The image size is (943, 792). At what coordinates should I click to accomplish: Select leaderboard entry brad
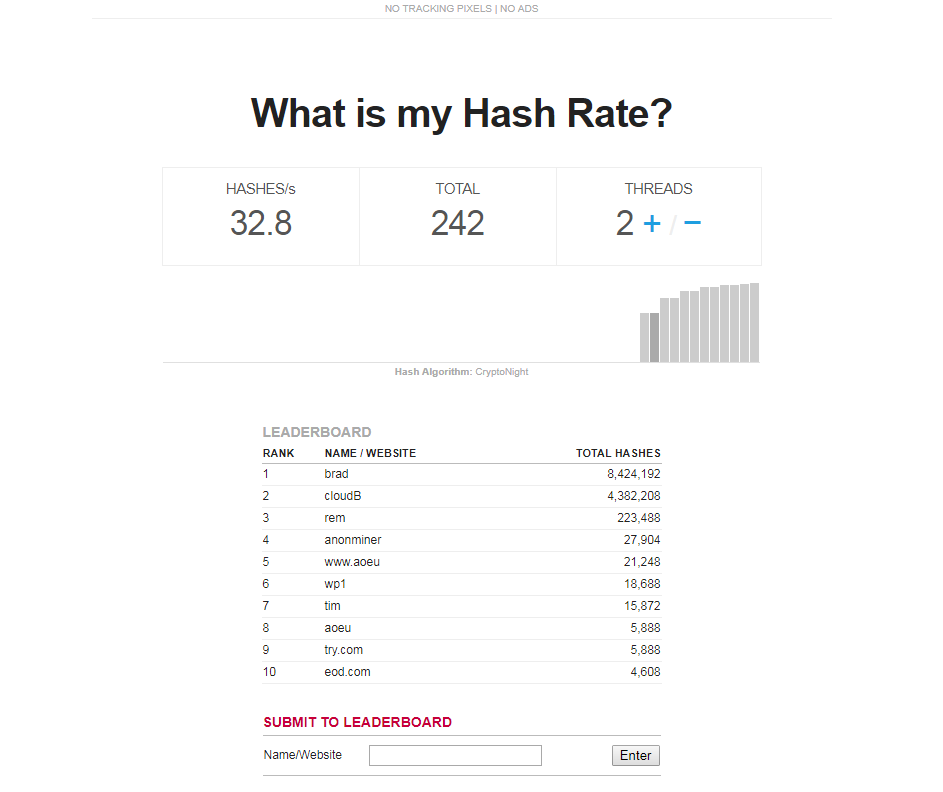pos(336,473)
